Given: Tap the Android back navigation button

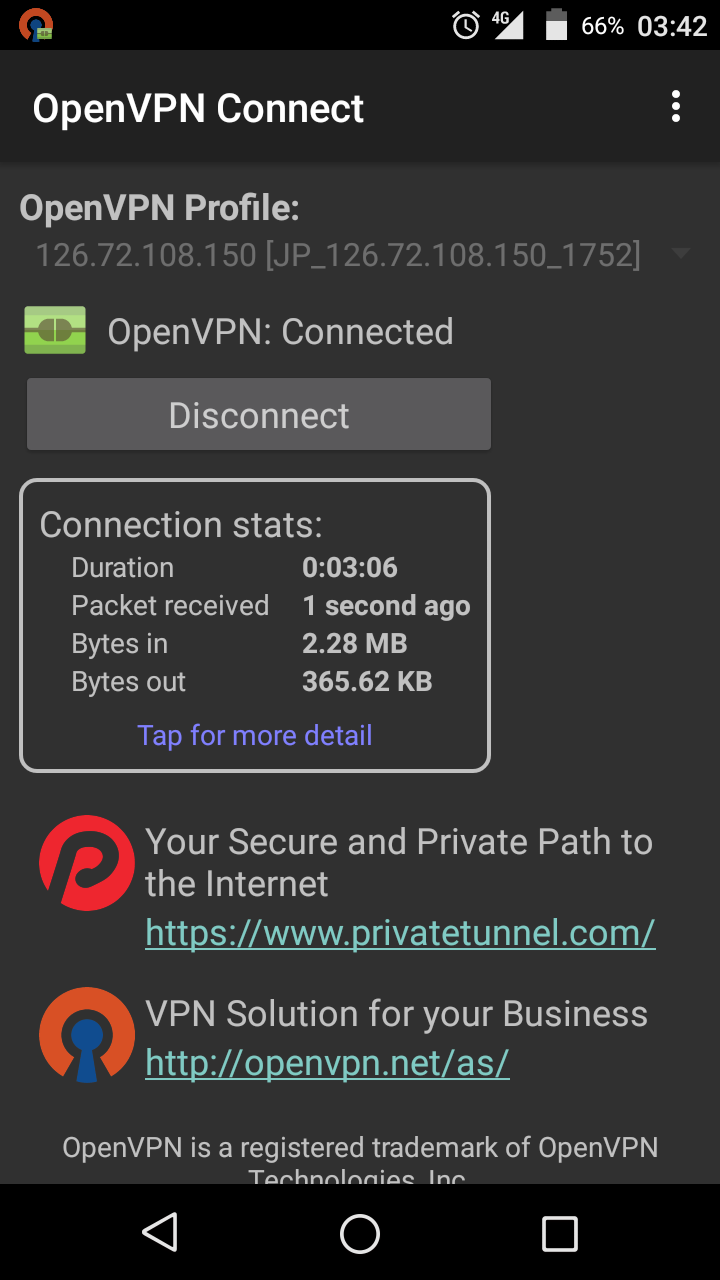Looking at the screenshot, I should click(160, 1233).
